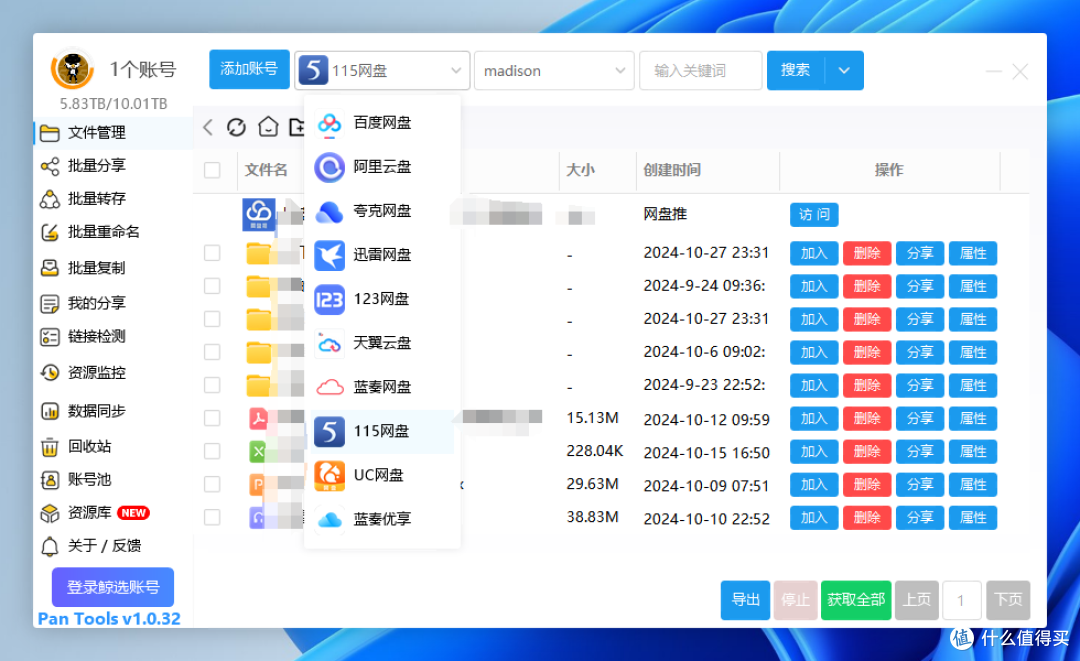Click the back arrow icon

[208, 127]
